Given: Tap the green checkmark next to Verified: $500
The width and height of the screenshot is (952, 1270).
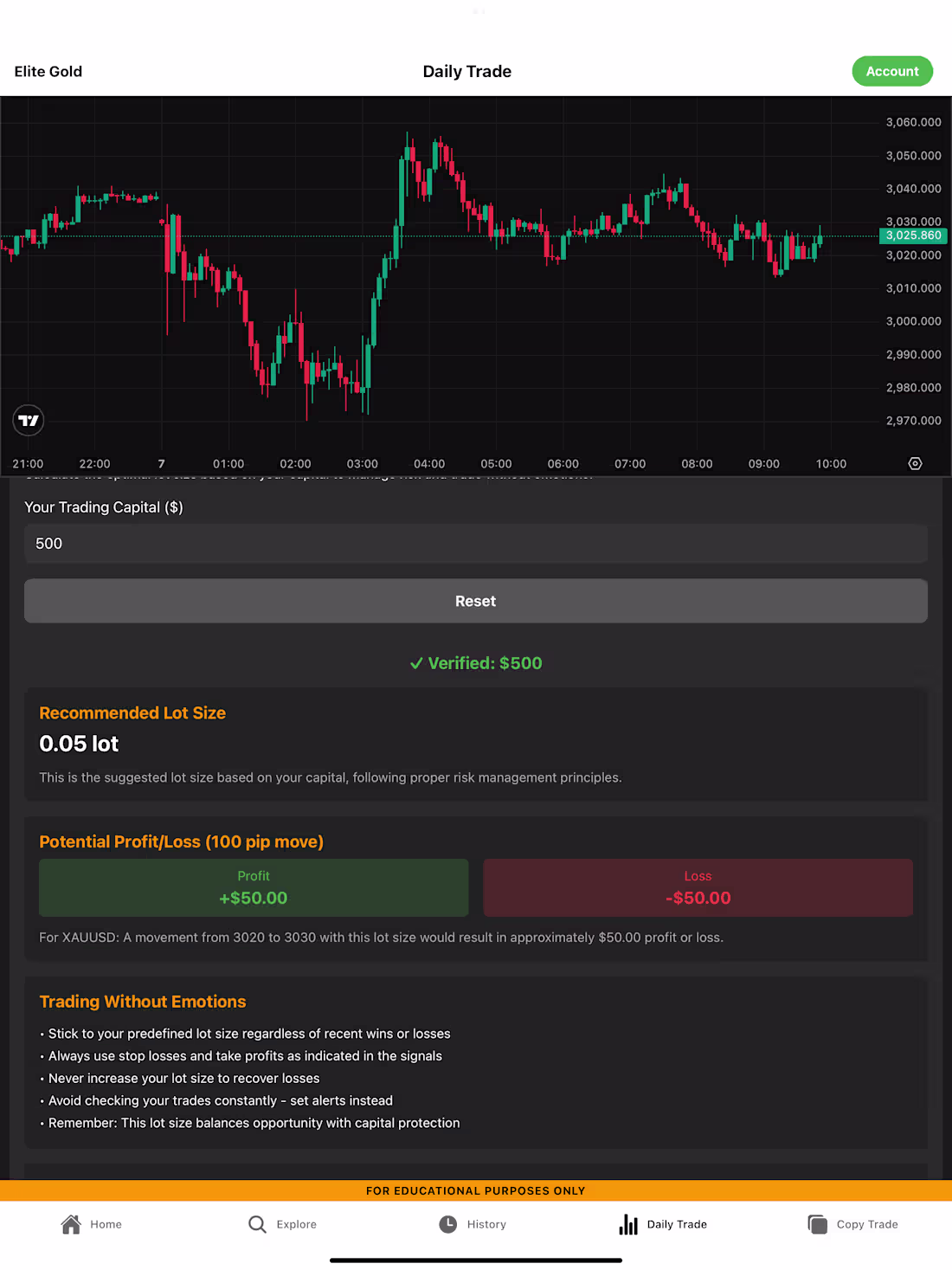Looking at the screenshot, I should (x=416, y=663).
